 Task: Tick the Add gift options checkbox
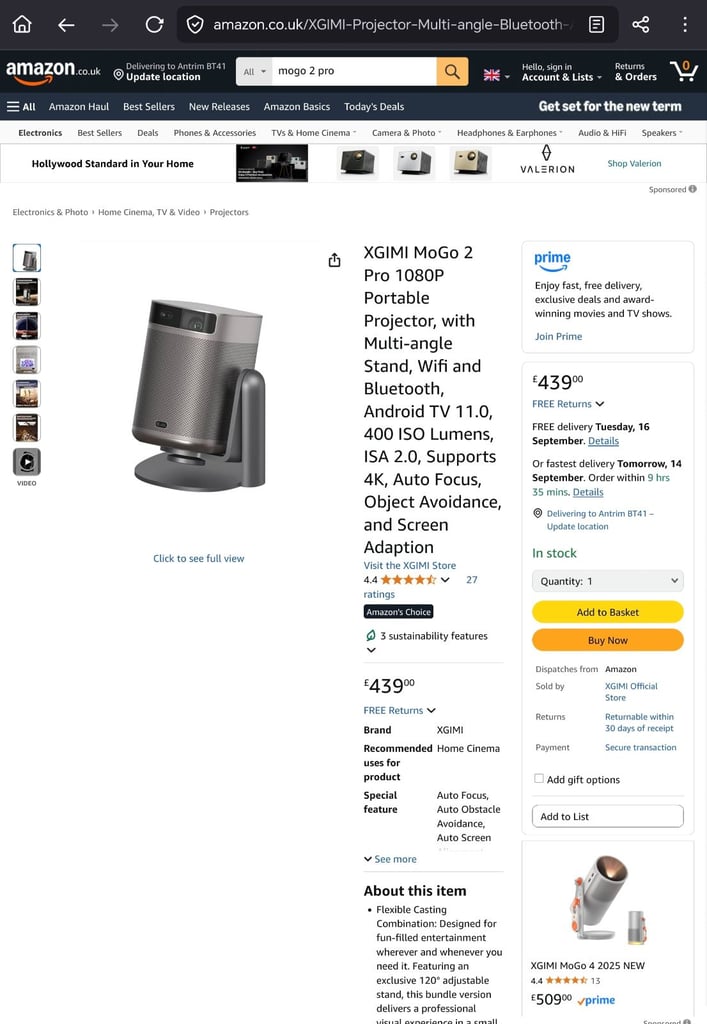pyautogui.click(x=539, y=778)
